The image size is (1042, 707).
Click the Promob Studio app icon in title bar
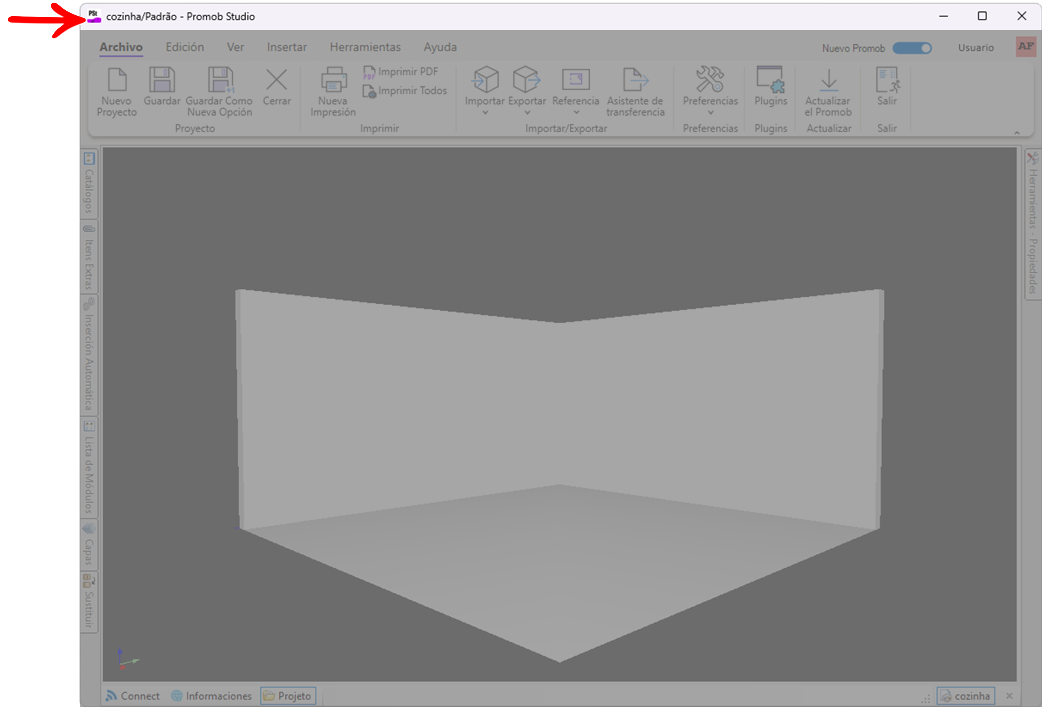94,16
